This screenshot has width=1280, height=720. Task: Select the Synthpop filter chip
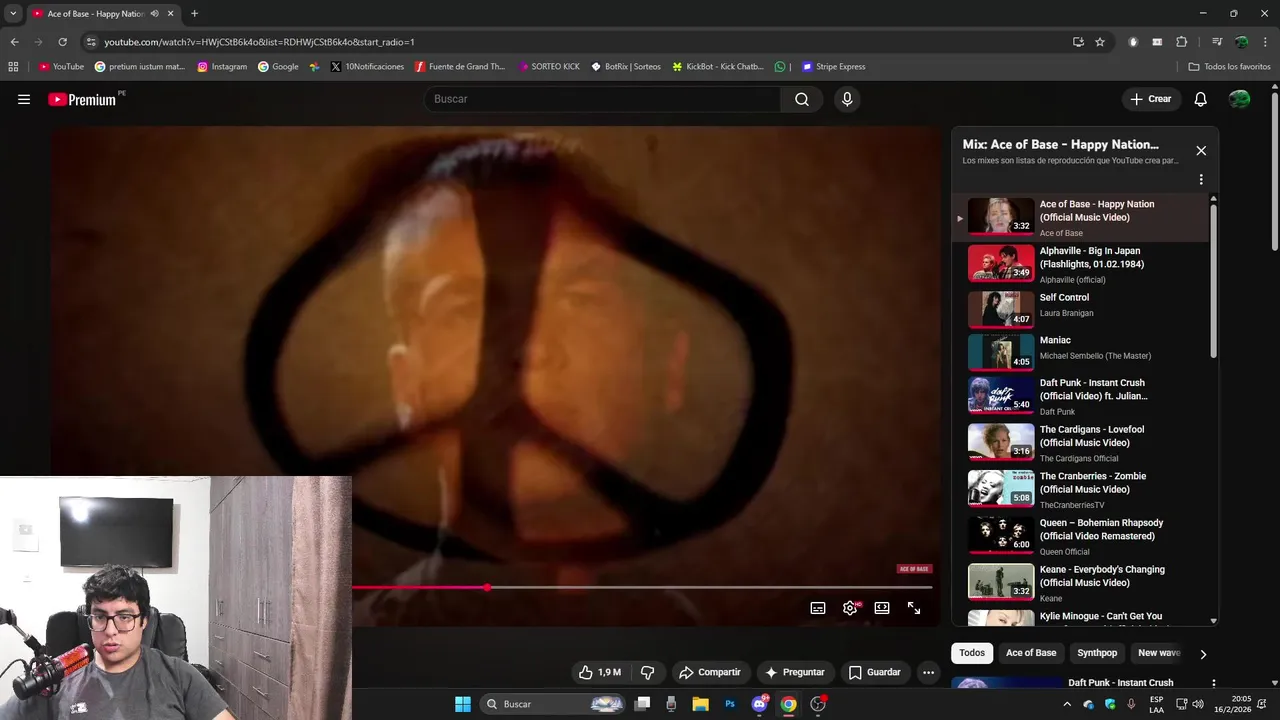point(1097,653)
